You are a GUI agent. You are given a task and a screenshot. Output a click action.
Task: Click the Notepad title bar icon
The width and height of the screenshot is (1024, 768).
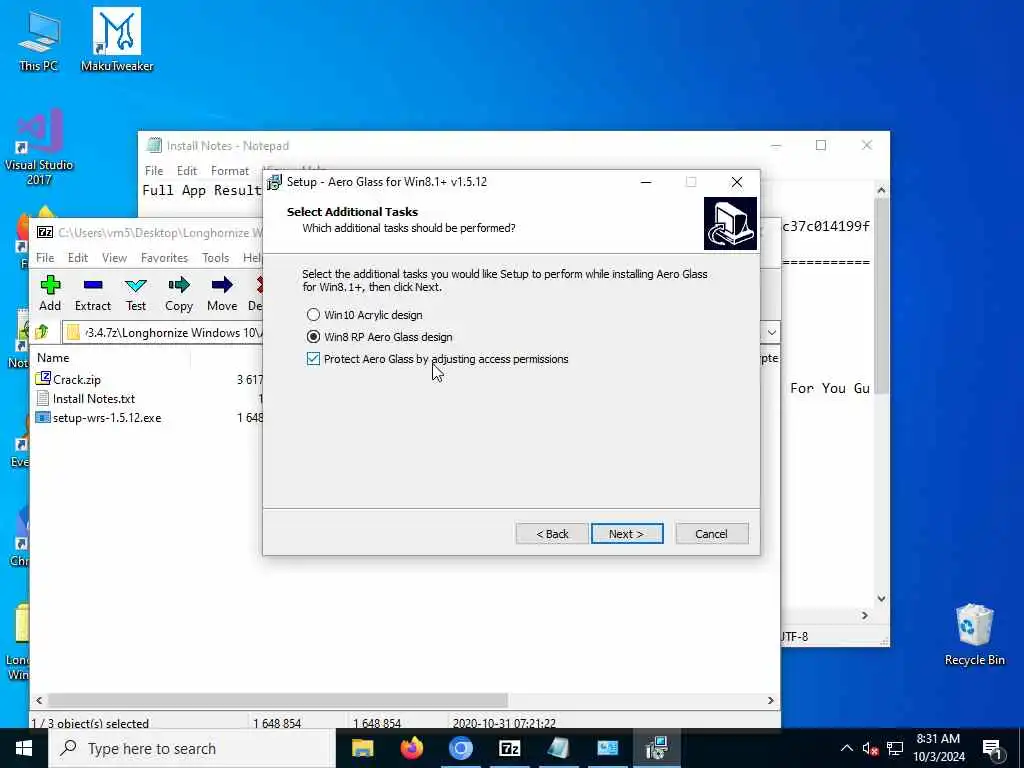(154, 146)
